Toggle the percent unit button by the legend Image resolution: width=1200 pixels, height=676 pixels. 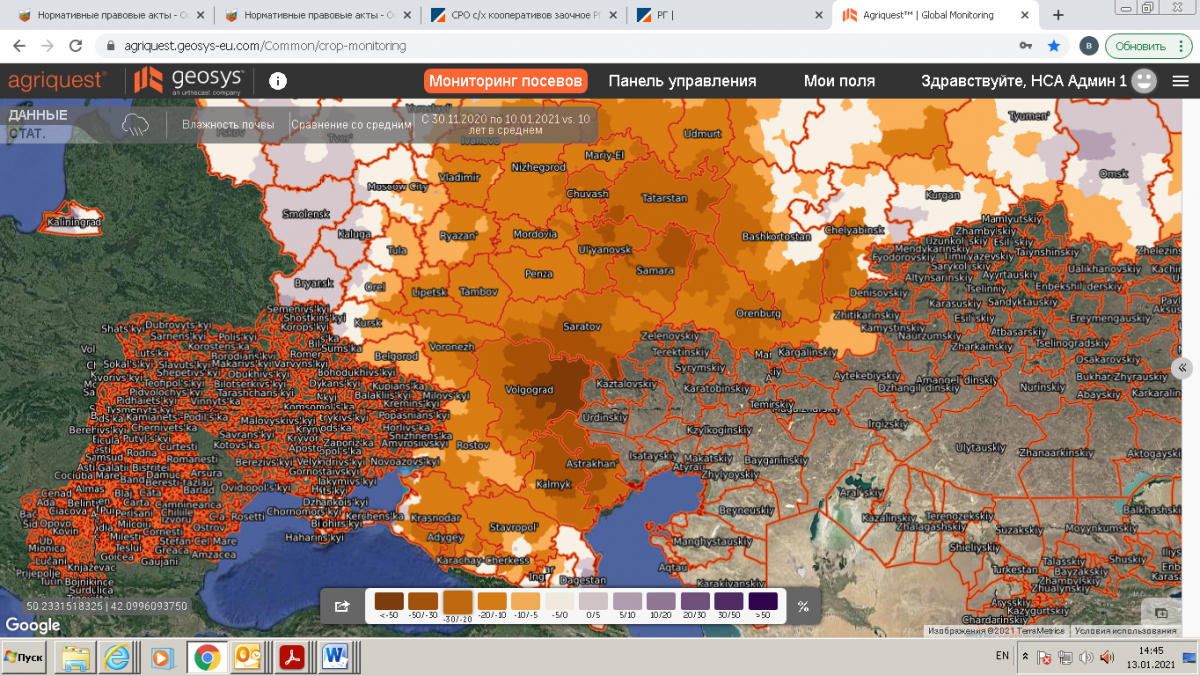tap(803, 605)
